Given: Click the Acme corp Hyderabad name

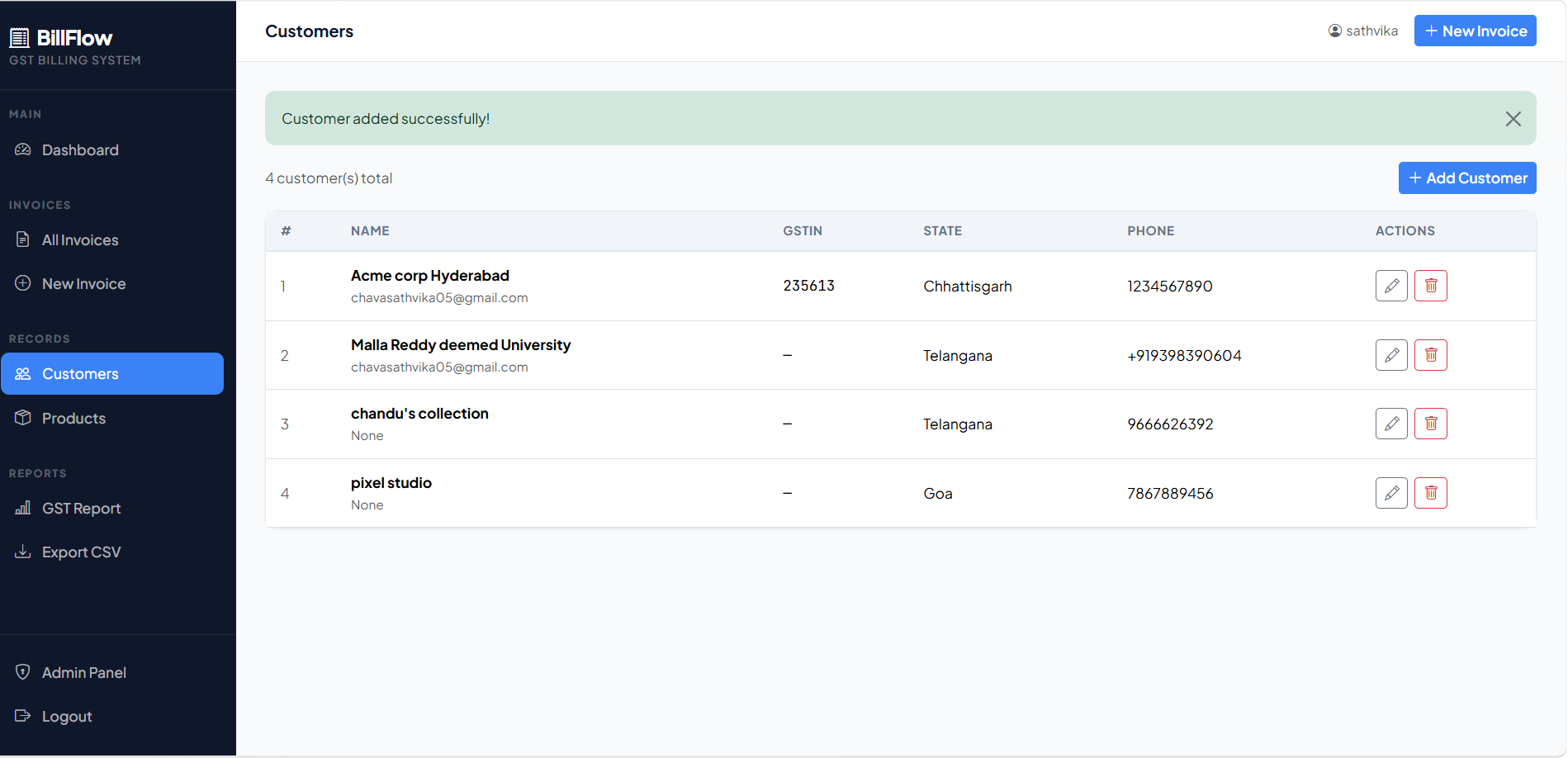Looking at the screenshot, I should click(430, 276).
